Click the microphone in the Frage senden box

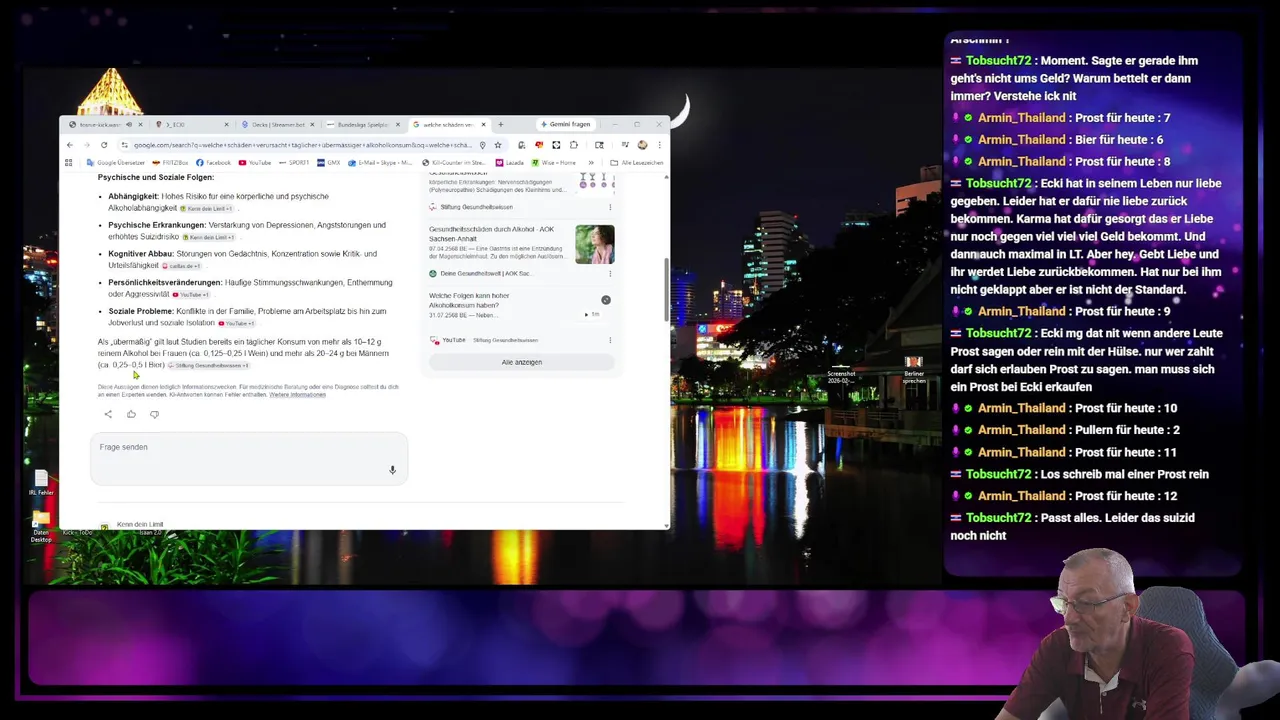coord(392,470)
